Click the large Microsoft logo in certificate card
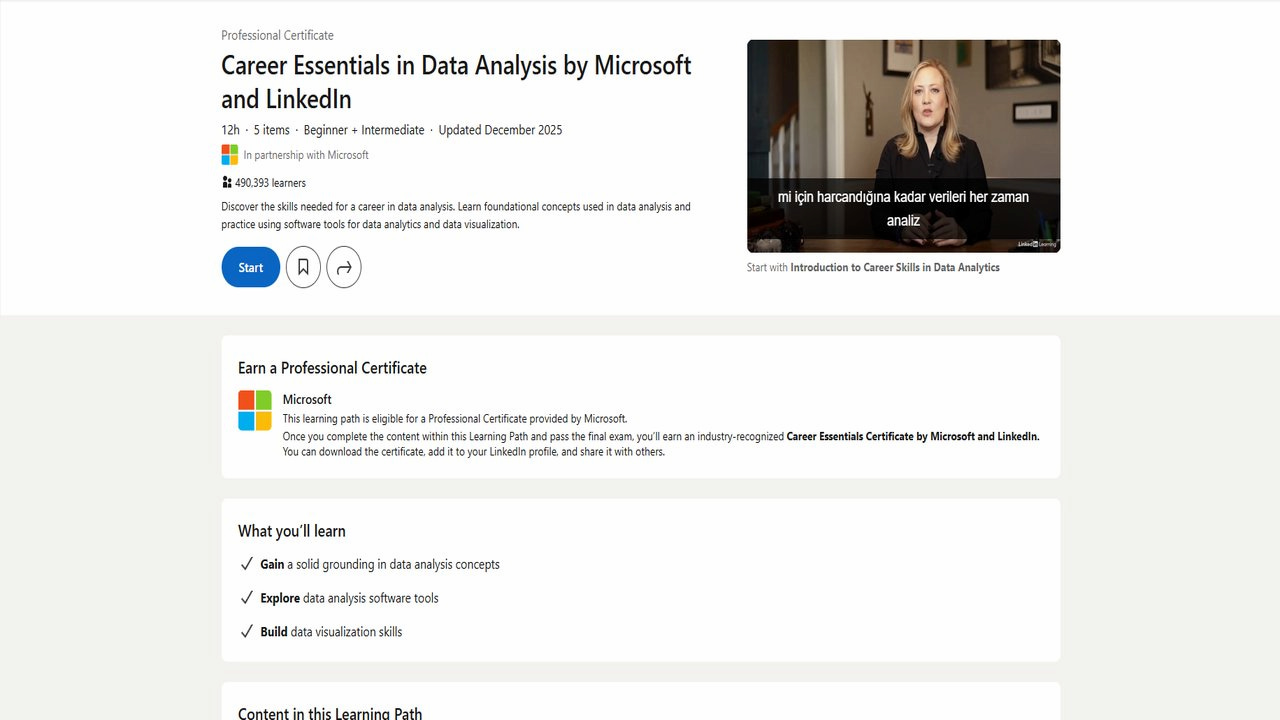Screen dimensions: 1280x720 point(255,410)
